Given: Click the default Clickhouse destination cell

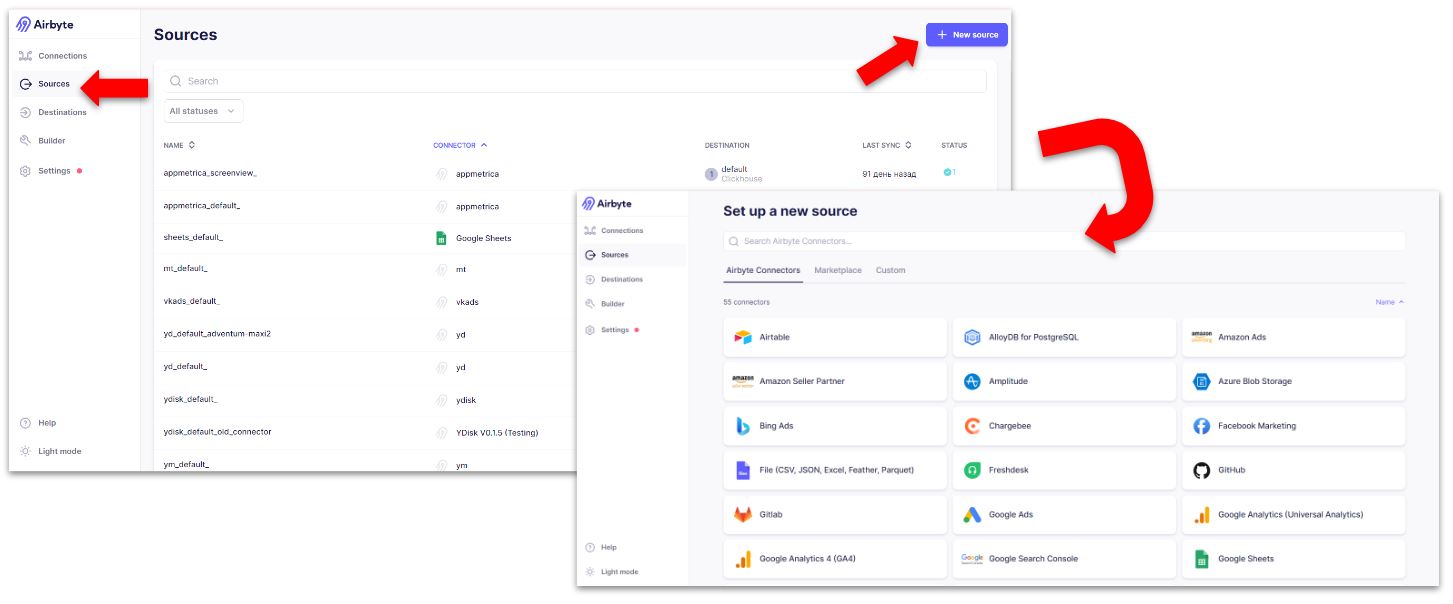Looking at the screenshot, I should [x=734, y=174].
